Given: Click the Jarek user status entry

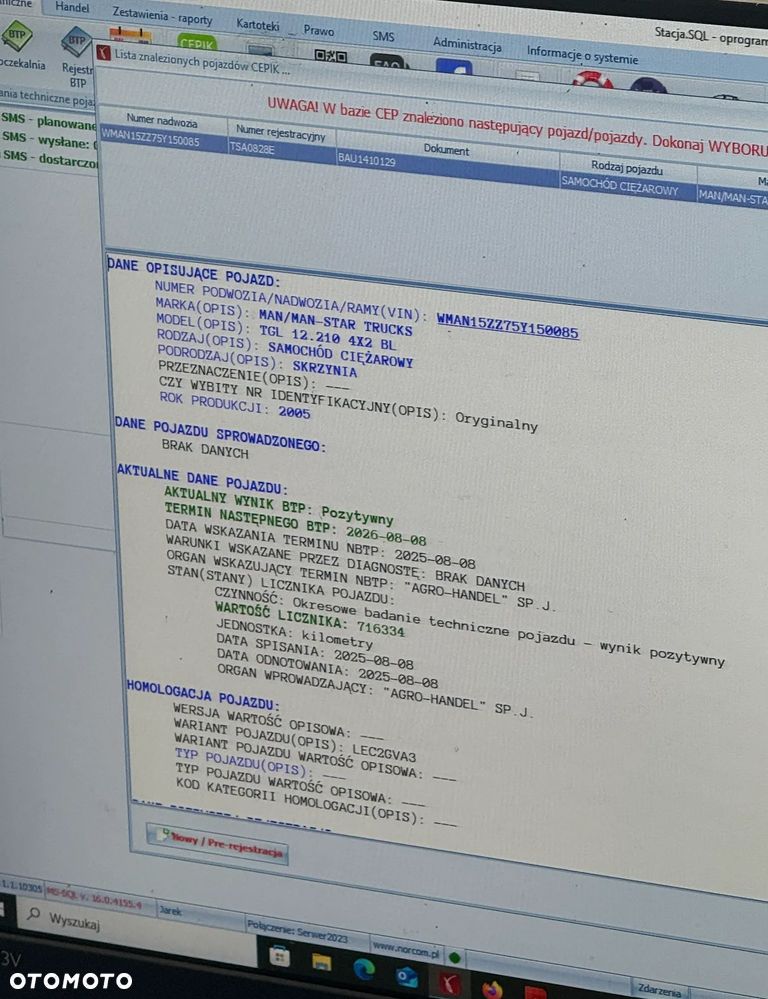Looking at the screenshot, I should [x=170, y=911].
